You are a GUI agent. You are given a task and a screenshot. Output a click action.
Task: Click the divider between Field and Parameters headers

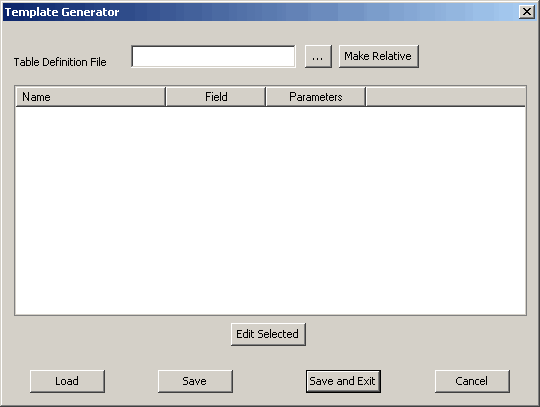point(266,97)
